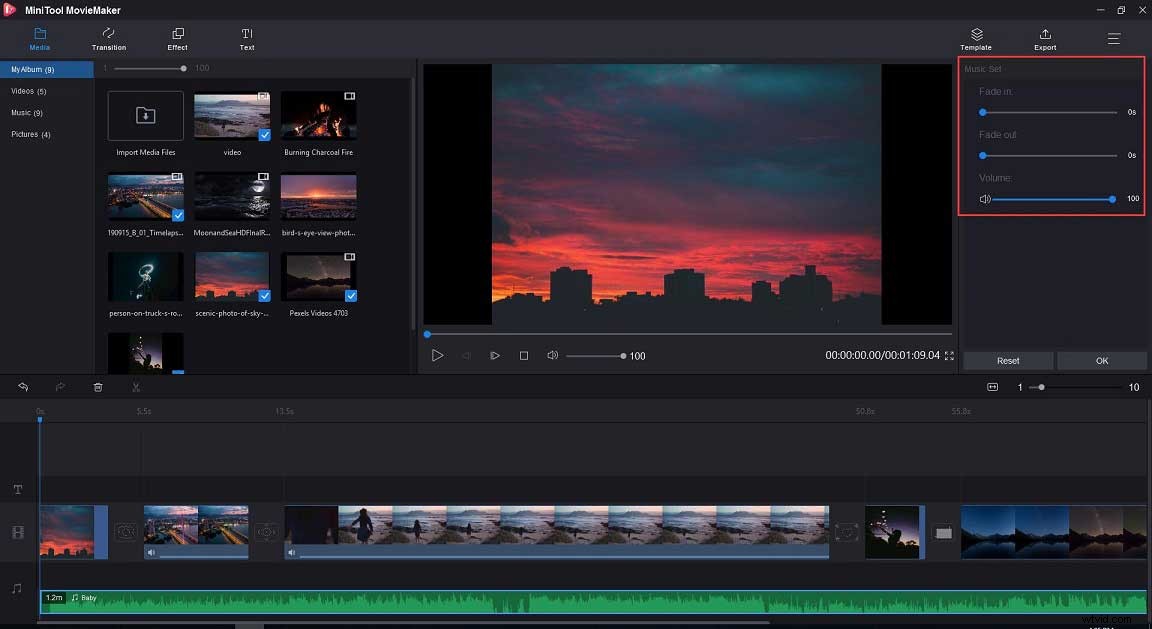Open the hamburger menu at top right
This screenshot has width=1152, height=629.
1113,39
